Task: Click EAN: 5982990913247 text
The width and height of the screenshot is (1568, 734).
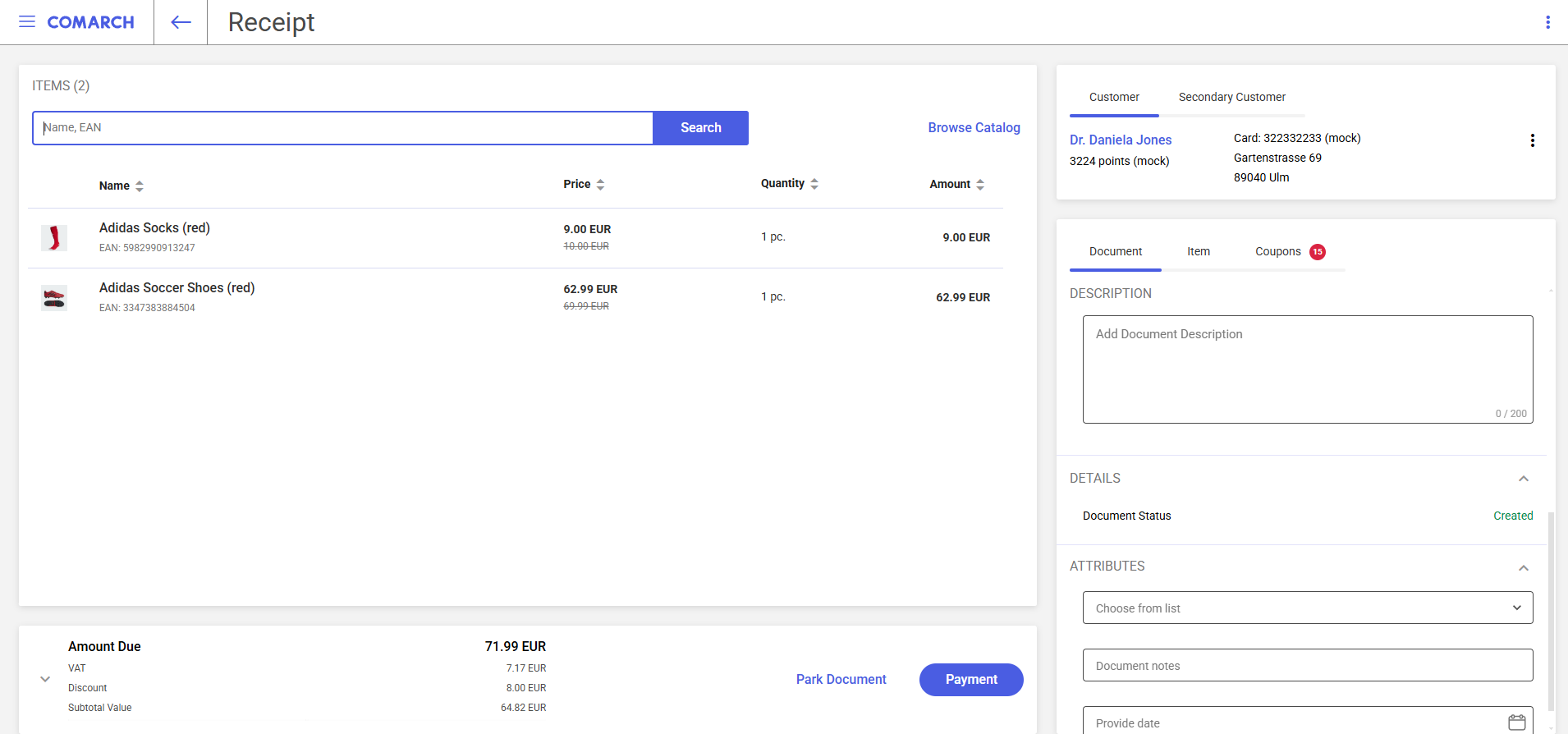Action: (147, 248)
